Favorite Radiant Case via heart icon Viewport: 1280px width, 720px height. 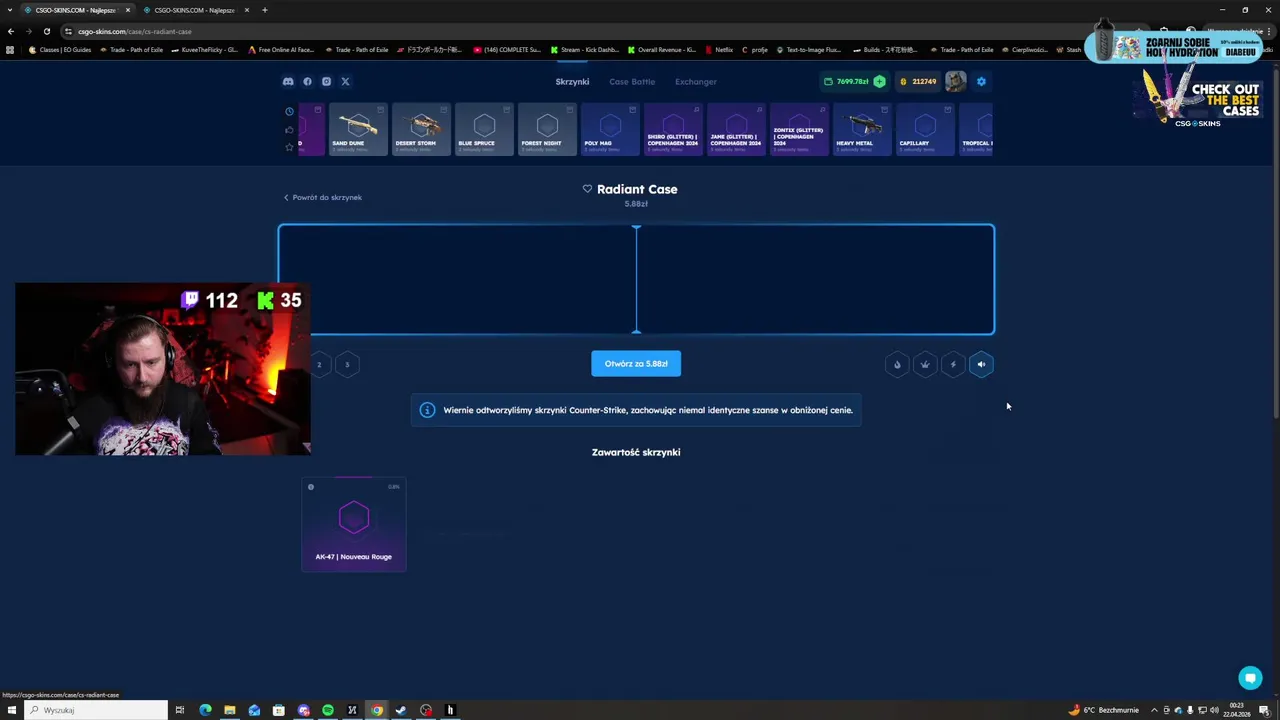(x=587, y=189)
